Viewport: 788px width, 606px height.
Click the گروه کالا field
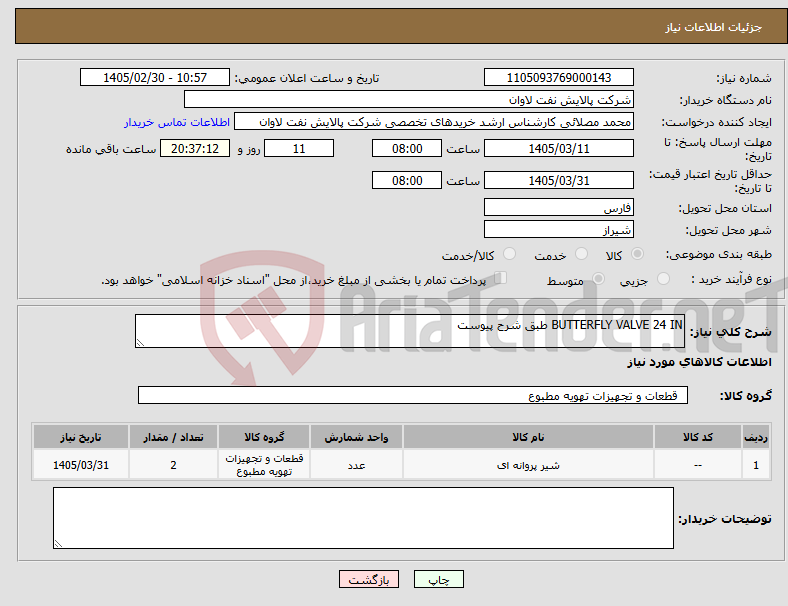[413, 395]
